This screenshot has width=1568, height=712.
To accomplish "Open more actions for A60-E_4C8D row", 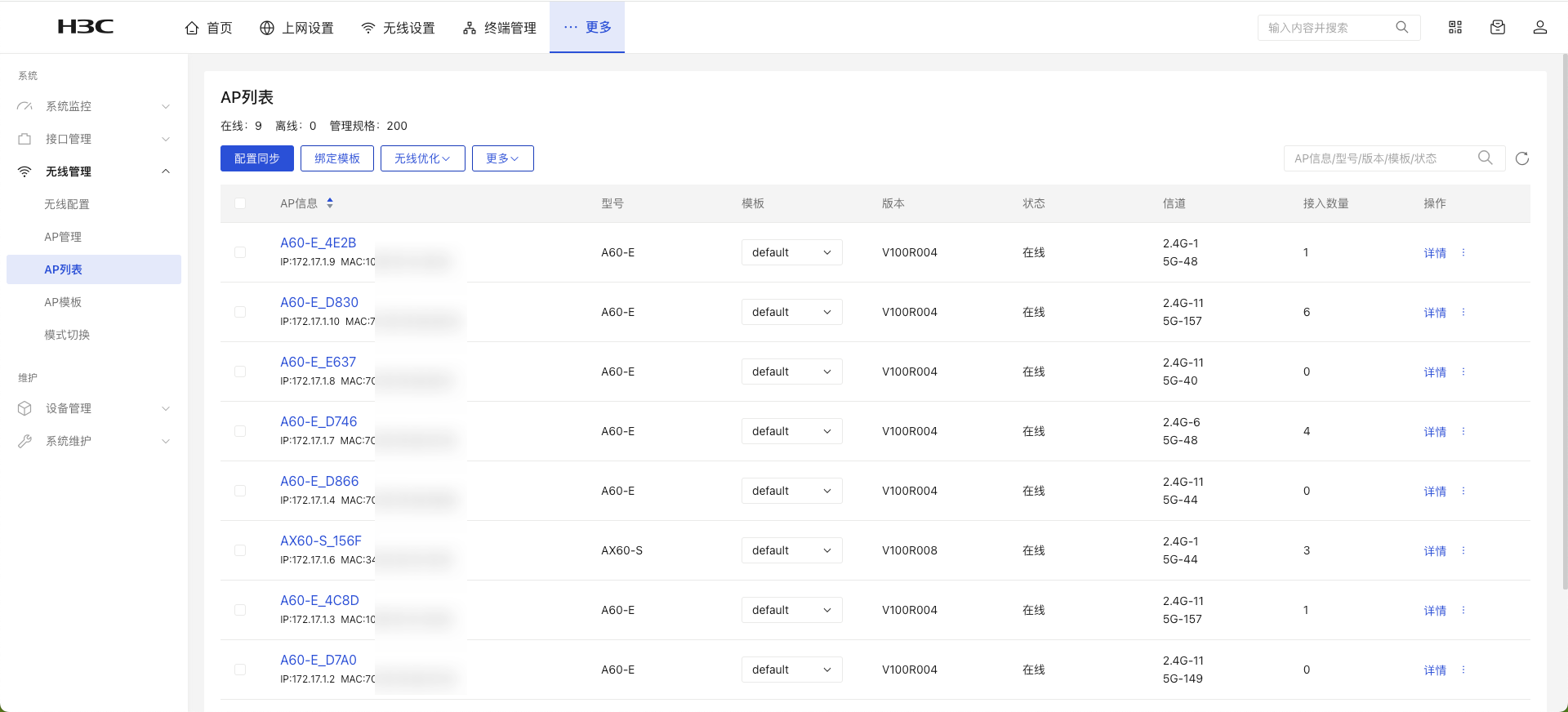I will coord(1463,610).
